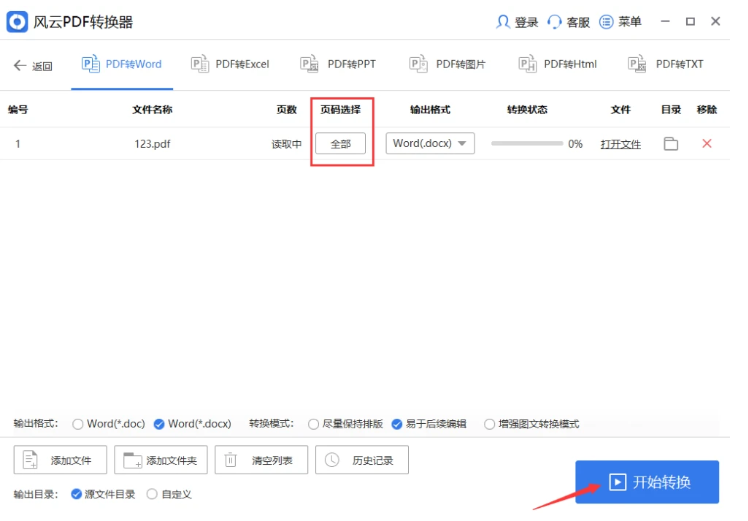The height and width of the screenshot is (521, 748).
Task: Select 尽量保持排版 conversion mode
Action: pos(314,424)
